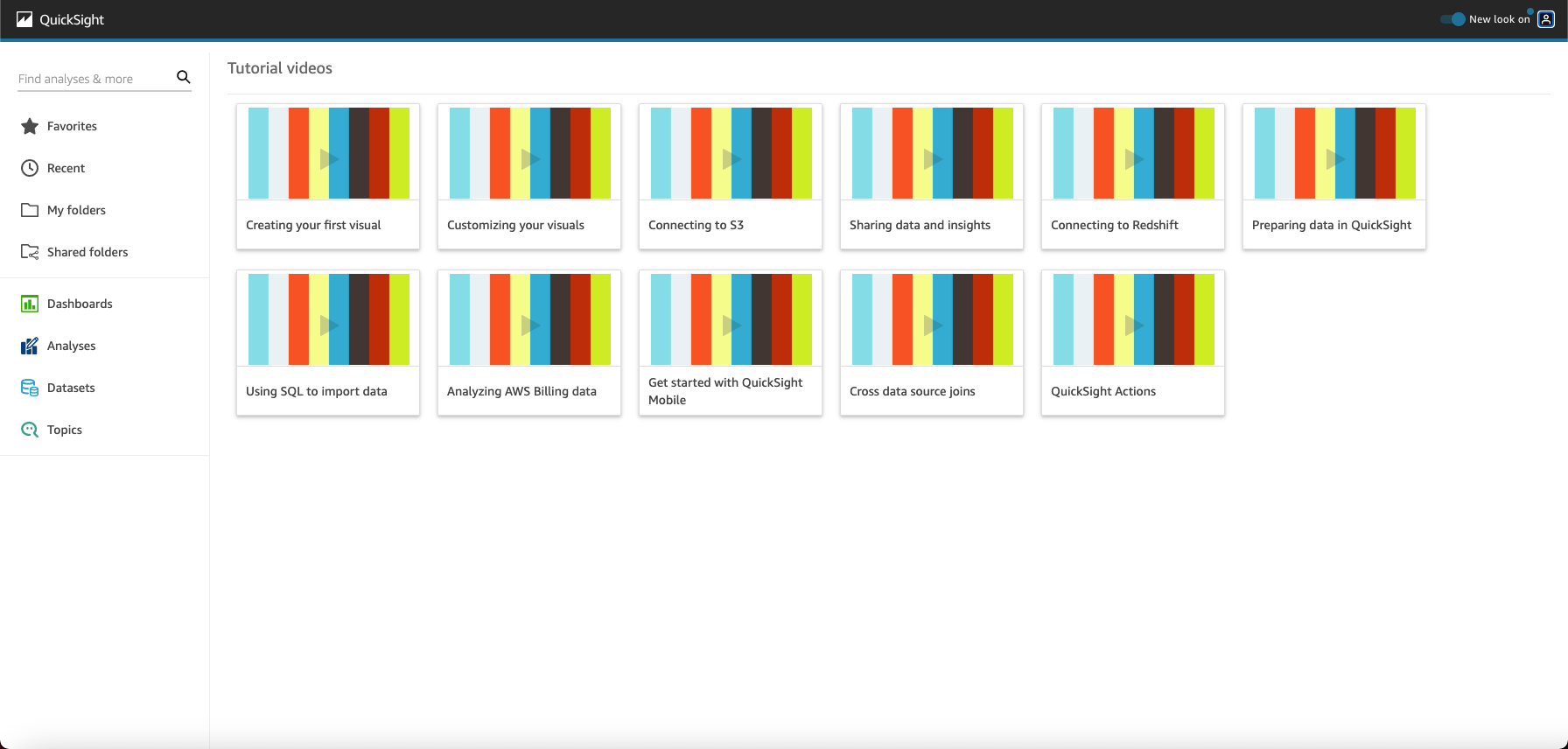The width and height of the screenshot is (1568, 749).
Task: Click the Analyses icon in sidebar
Action: (30, 346)
